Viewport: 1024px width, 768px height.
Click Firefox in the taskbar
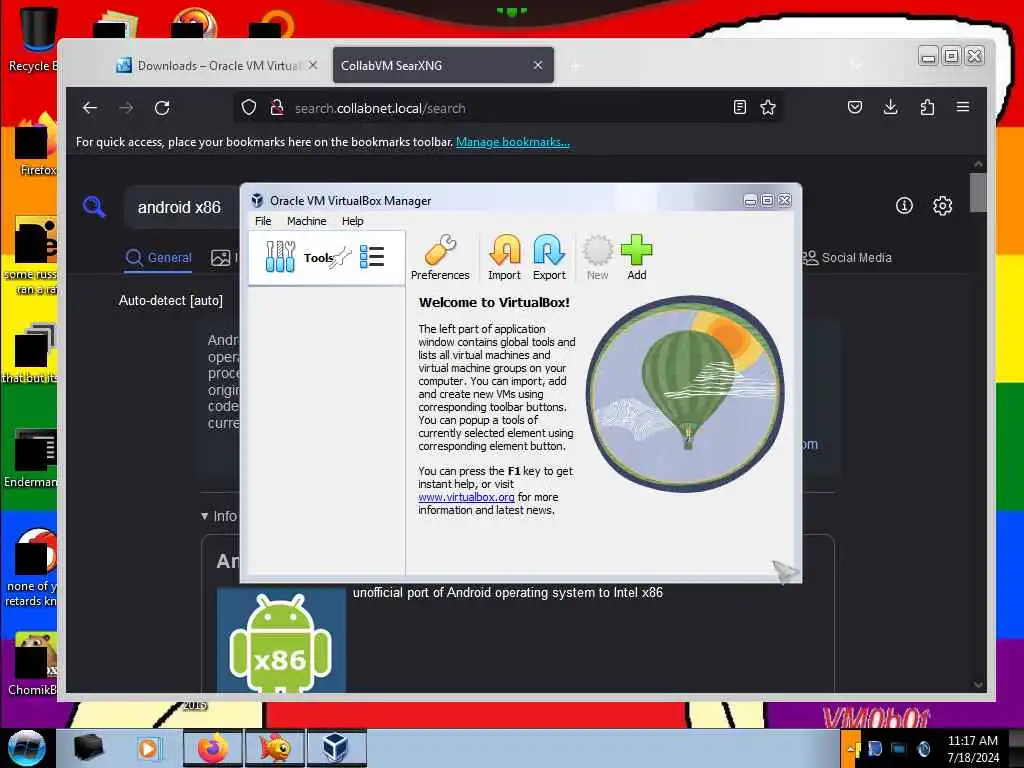click(213, 748)
